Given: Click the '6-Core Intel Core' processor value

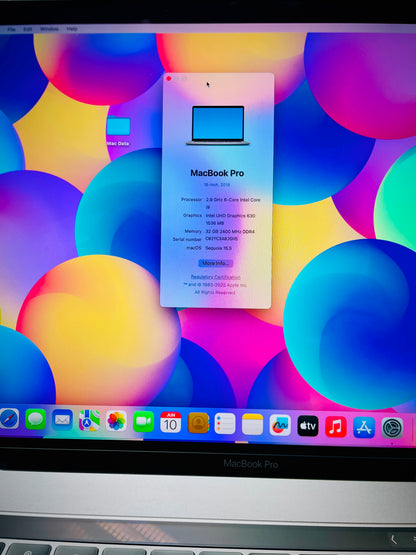Looking at the screenshot, I should (x=233, y=203).
